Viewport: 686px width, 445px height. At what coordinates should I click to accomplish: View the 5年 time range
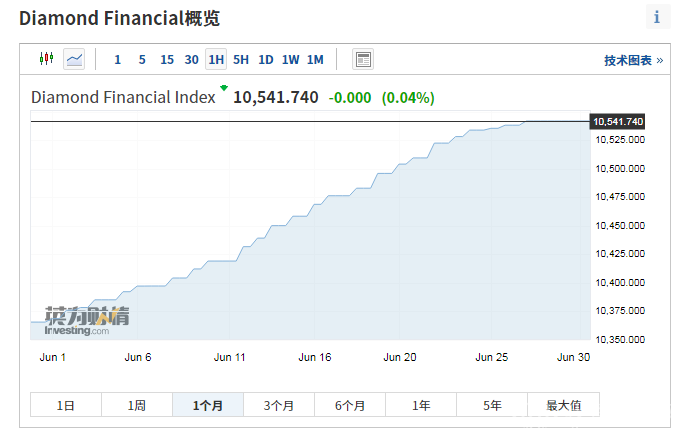[492, 405]
